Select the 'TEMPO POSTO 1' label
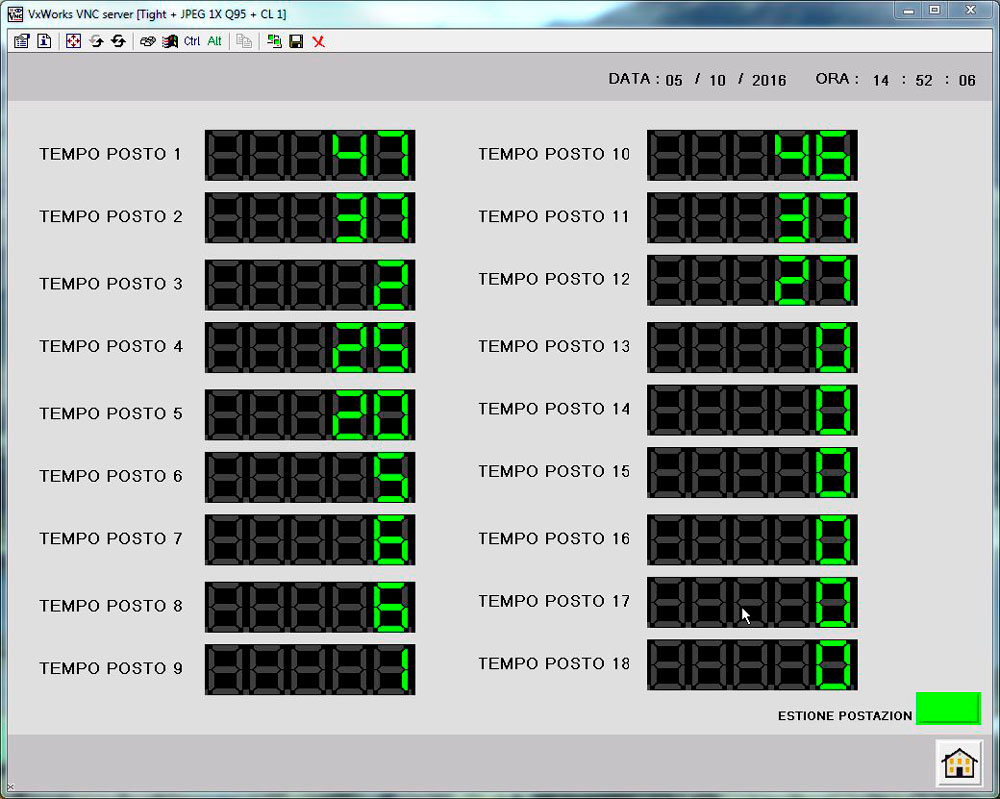This screenshot has height=799, width=1000. coord(110,154)
